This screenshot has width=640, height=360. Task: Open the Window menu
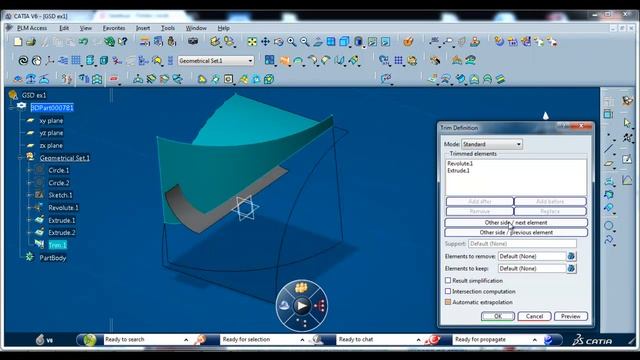coord(196,28)
